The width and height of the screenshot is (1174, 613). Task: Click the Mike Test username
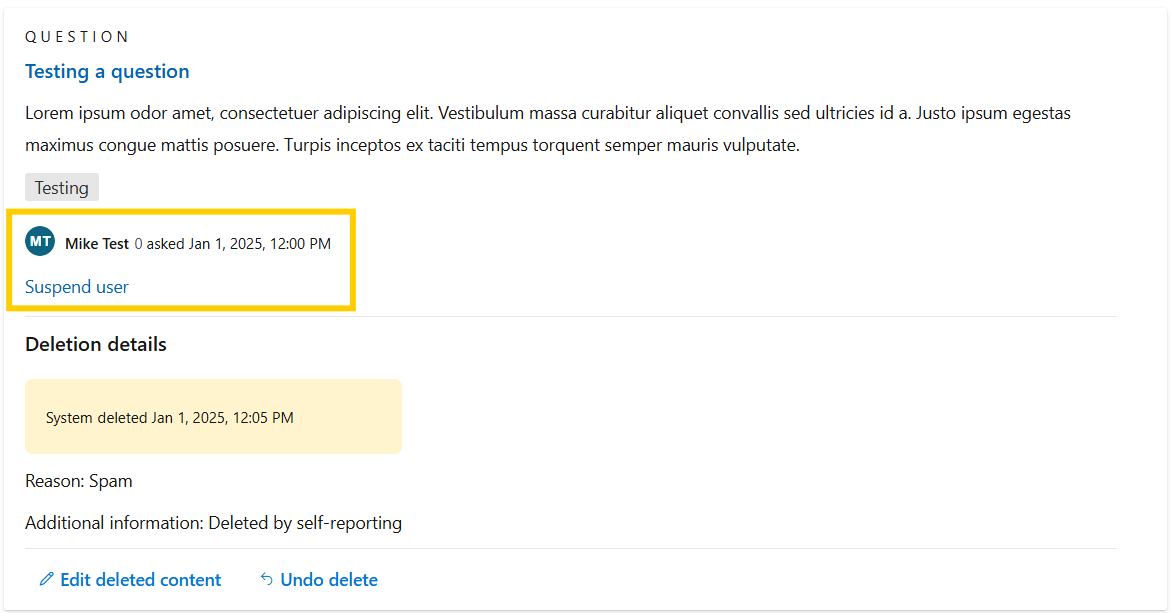point(97,243)
